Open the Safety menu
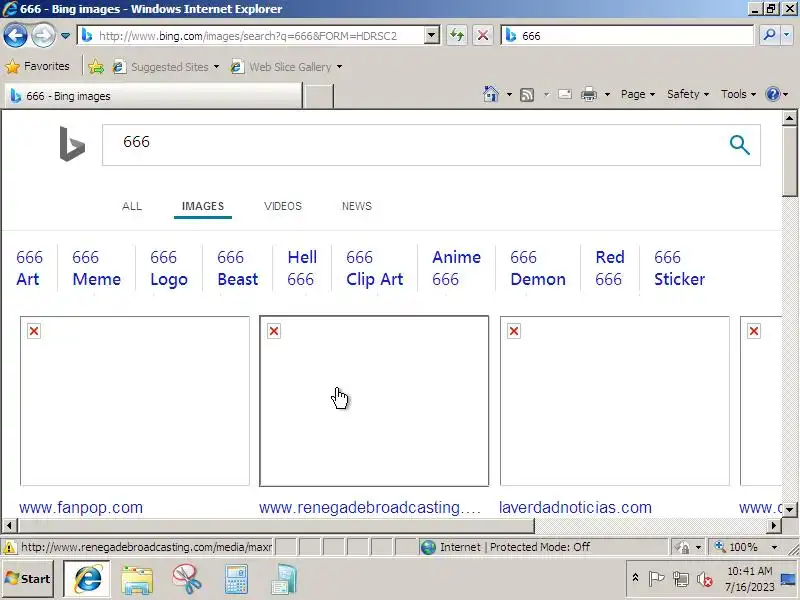The width and height of the screenshot is (800, 600). point(688,94)
